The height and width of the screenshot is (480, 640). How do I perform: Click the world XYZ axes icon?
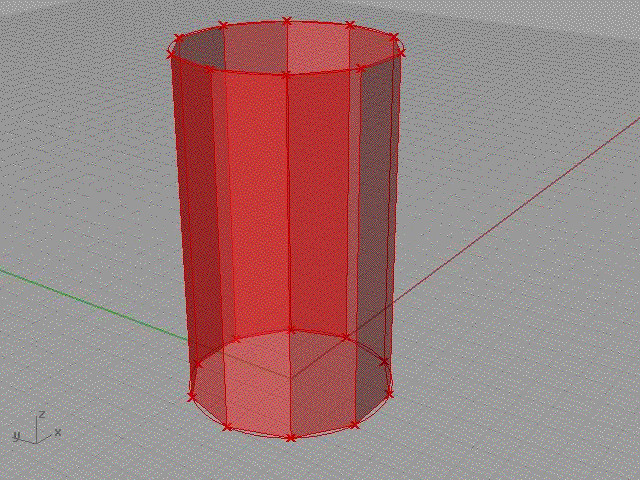click(x=37, y=428)
